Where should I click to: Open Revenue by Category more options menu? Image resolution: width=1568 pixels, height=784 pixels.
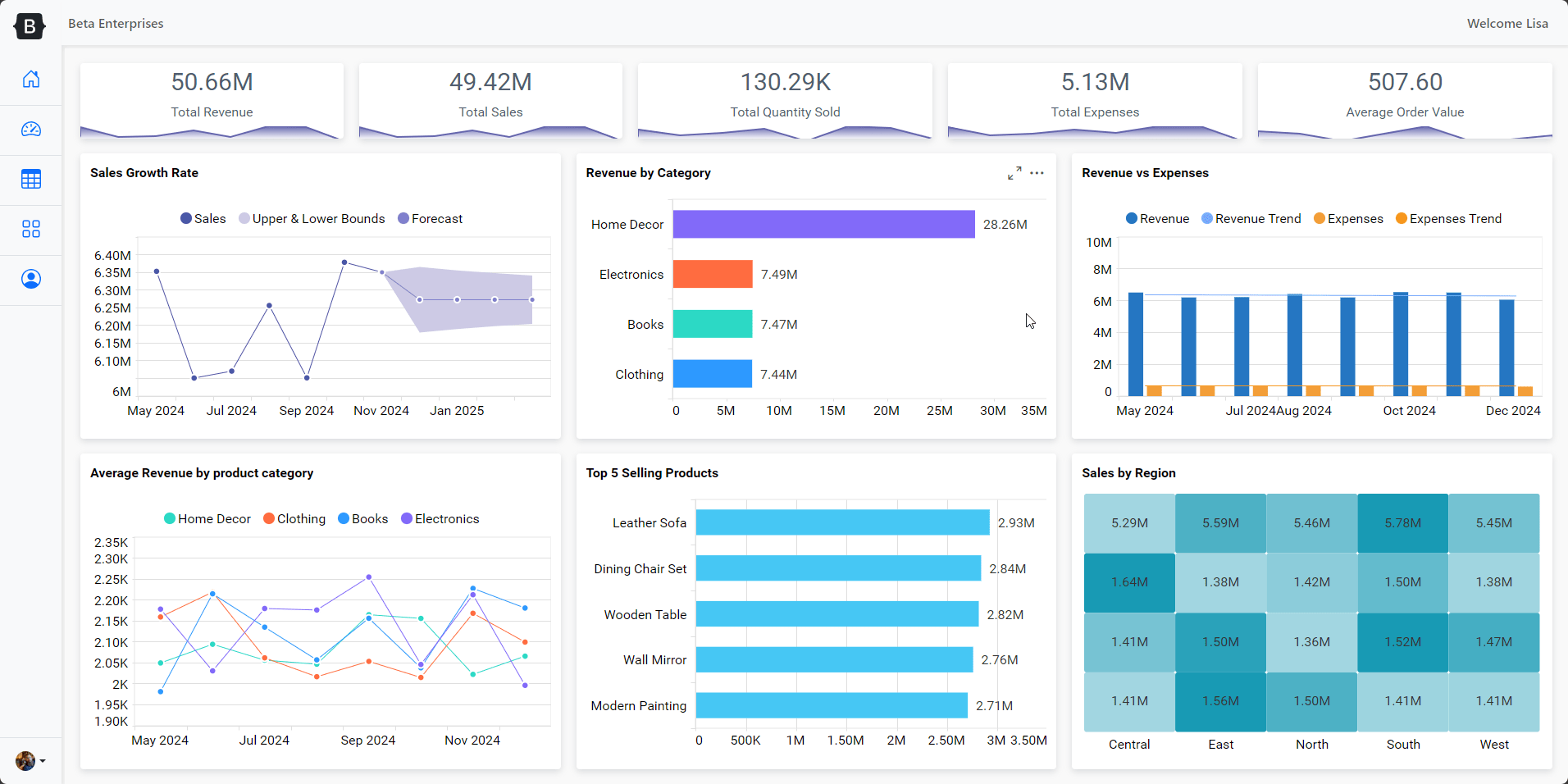point(1037,173)
